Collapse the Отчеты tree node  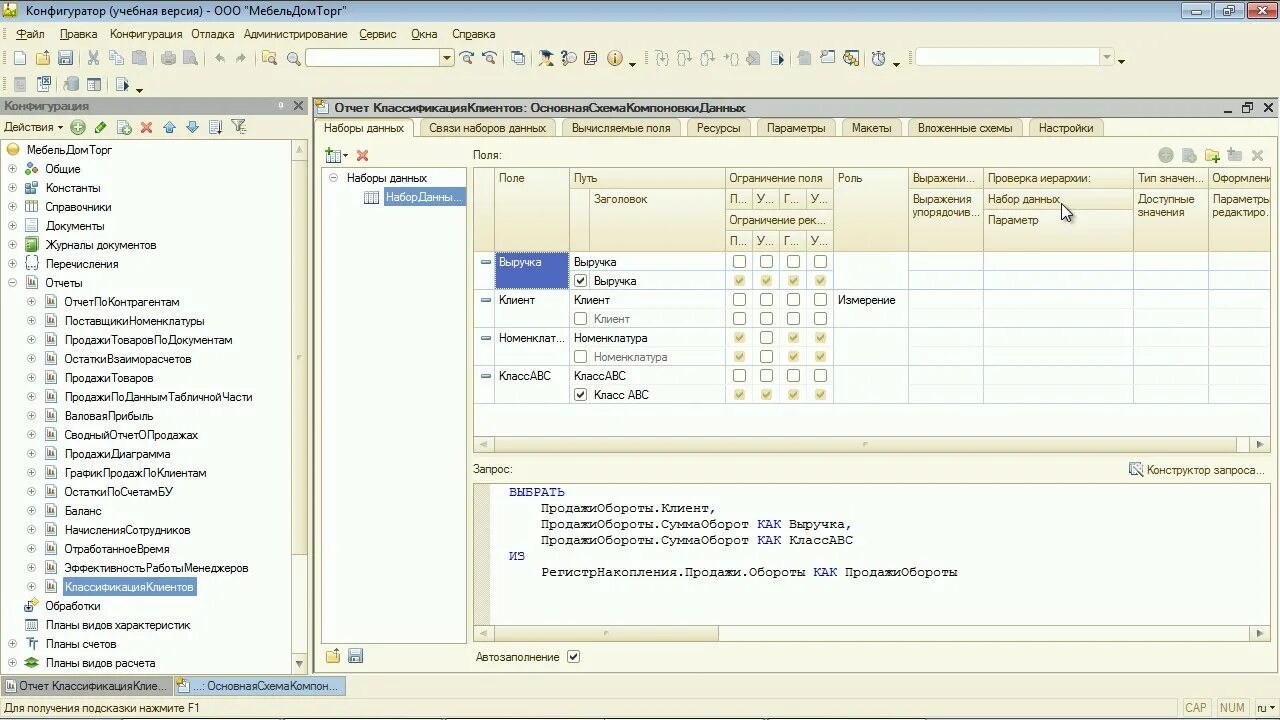point(12,283)
